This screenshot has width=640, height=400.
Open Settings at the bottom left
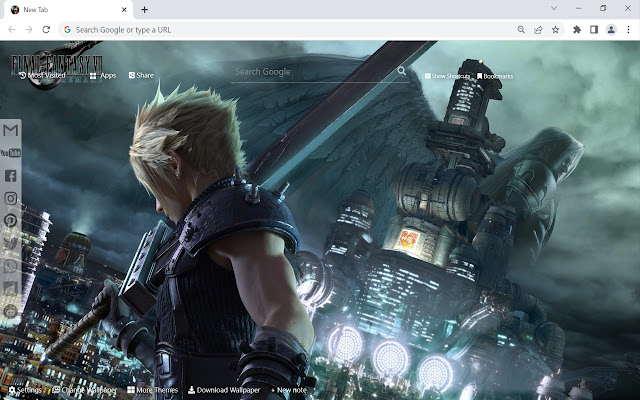click(x=25, y=390)
